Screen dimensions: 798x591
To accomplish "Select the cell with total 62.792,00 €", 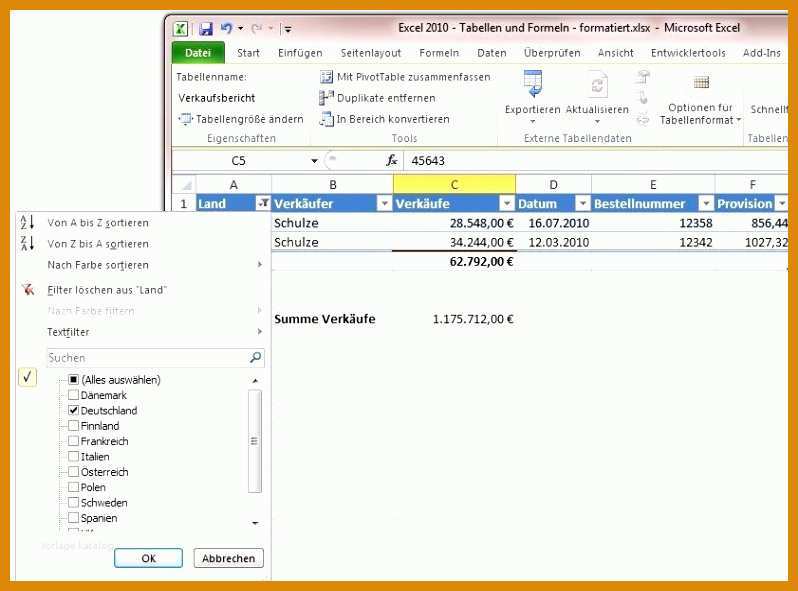I will 454,262.
